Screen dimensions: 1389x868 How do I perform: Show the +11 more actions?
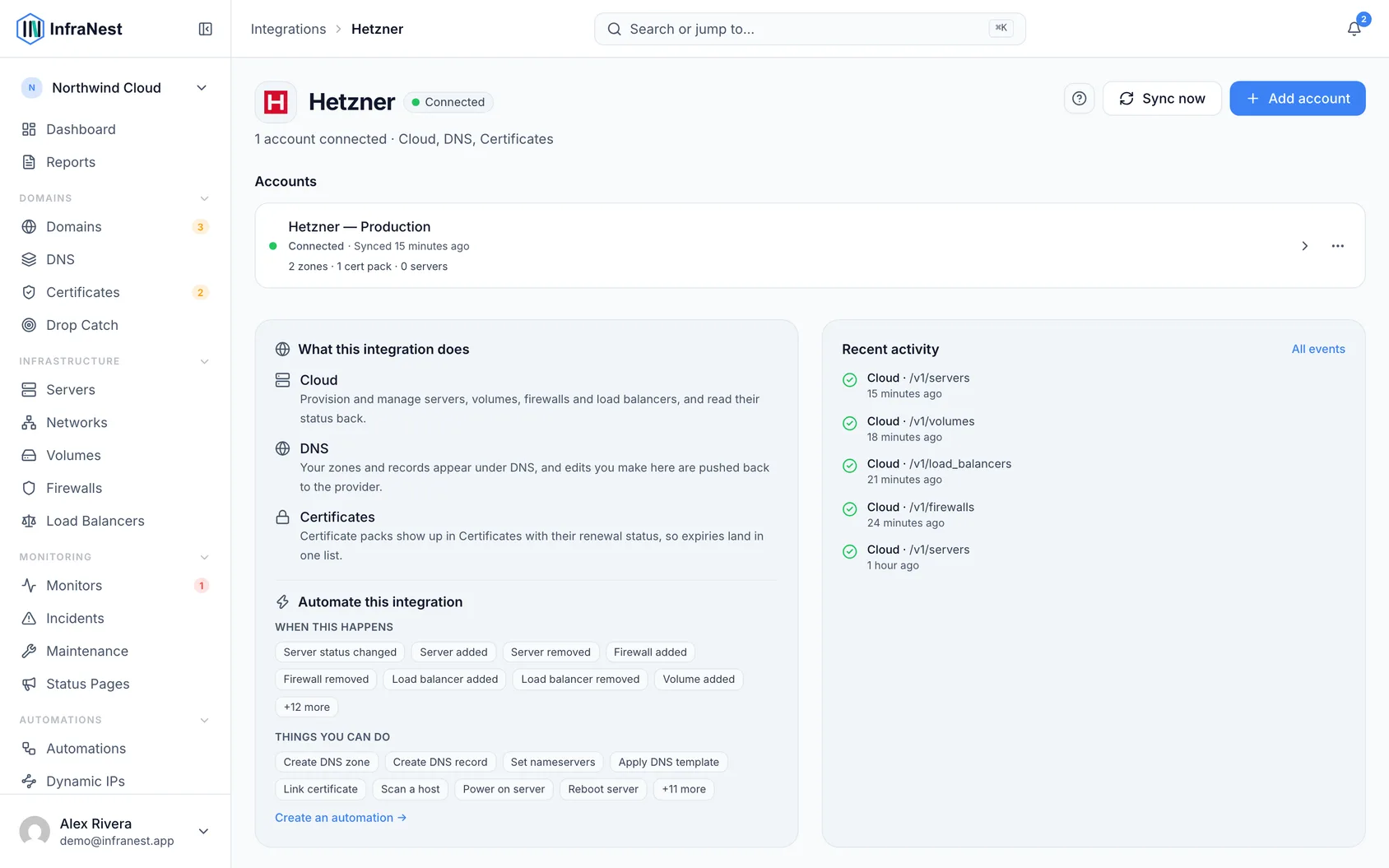coord(684,789)
